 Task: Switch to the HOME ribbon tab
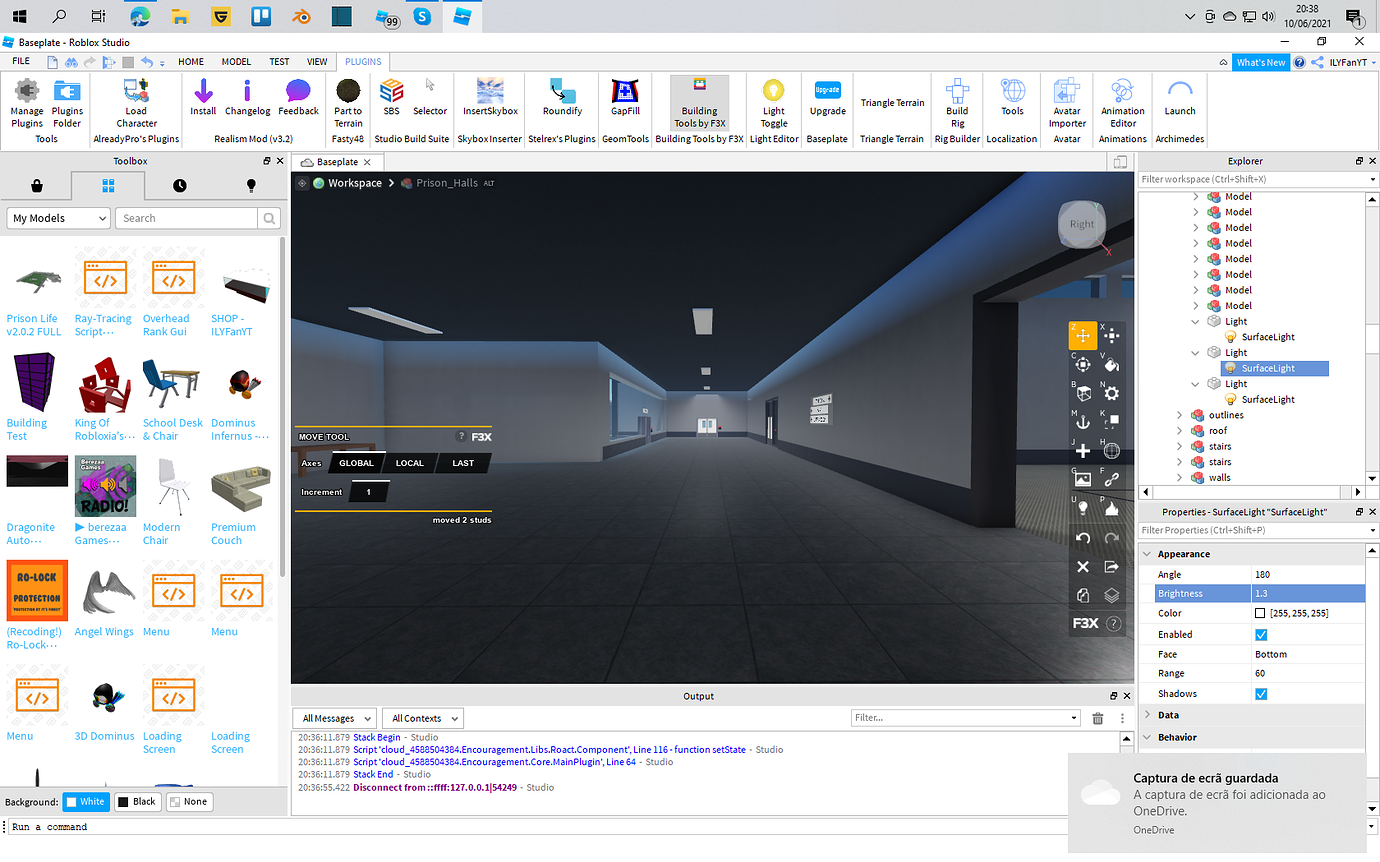click(191, 62)
